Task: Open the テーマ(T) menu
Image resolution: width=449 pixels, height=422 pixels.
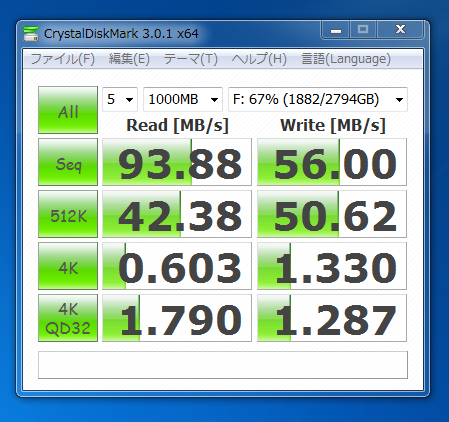Action: [x=190, y=59]
